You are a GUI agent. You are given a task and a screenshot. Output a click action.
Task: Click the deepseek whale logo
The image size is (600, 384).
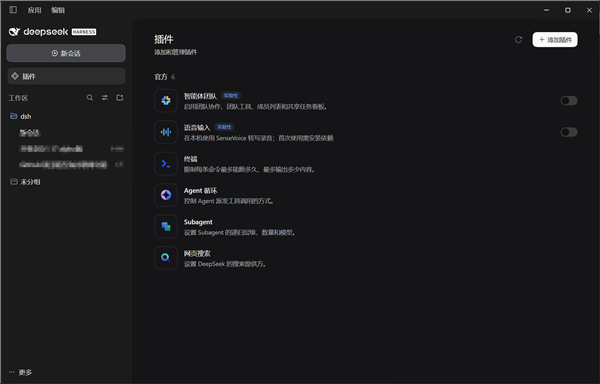(14, 32)
